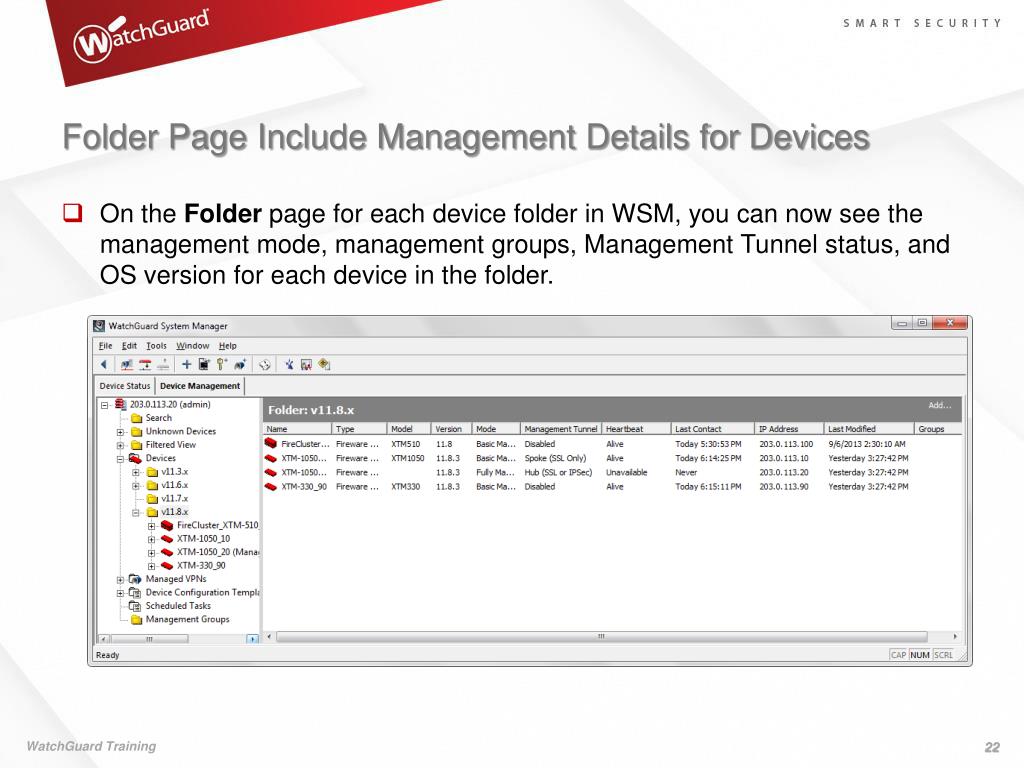
Task: Click the yellow diamond toolbar icon
Action: [324, 364]
